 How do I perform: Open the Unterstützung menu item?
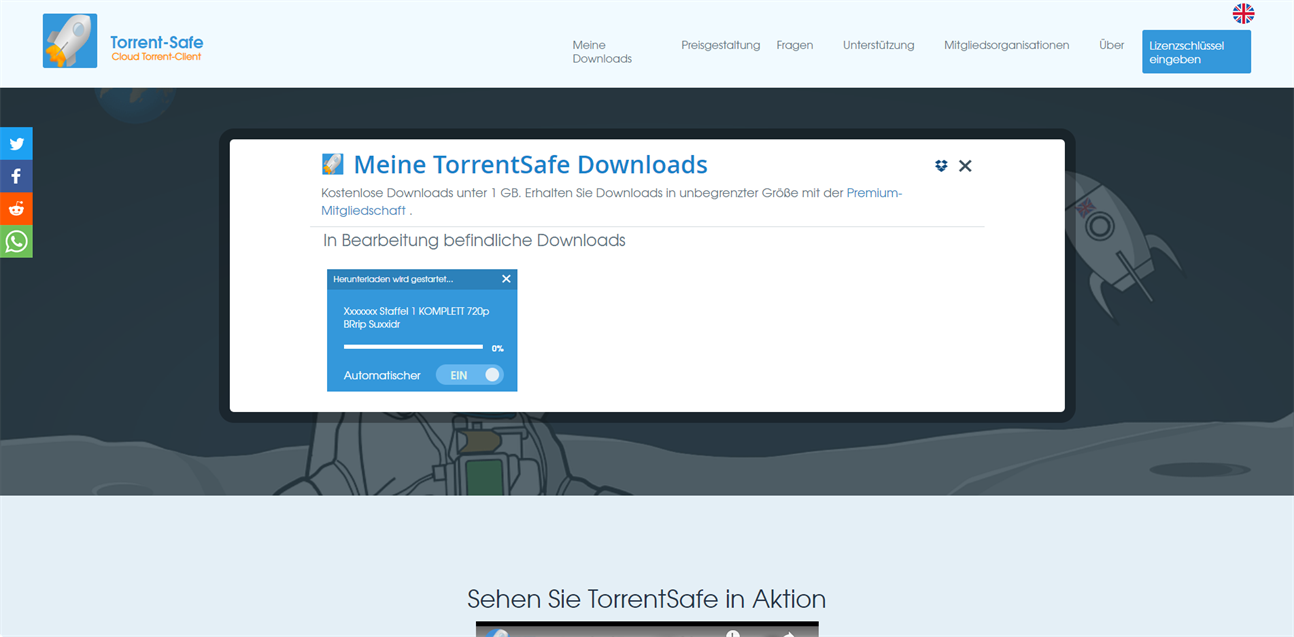[879, 45]
